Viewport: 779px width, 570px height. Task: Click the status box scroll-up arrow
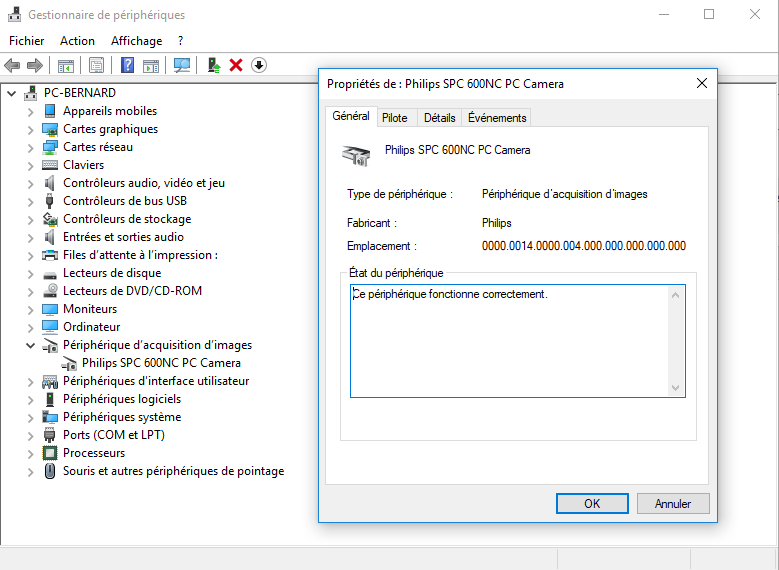[x=675, y=295]
